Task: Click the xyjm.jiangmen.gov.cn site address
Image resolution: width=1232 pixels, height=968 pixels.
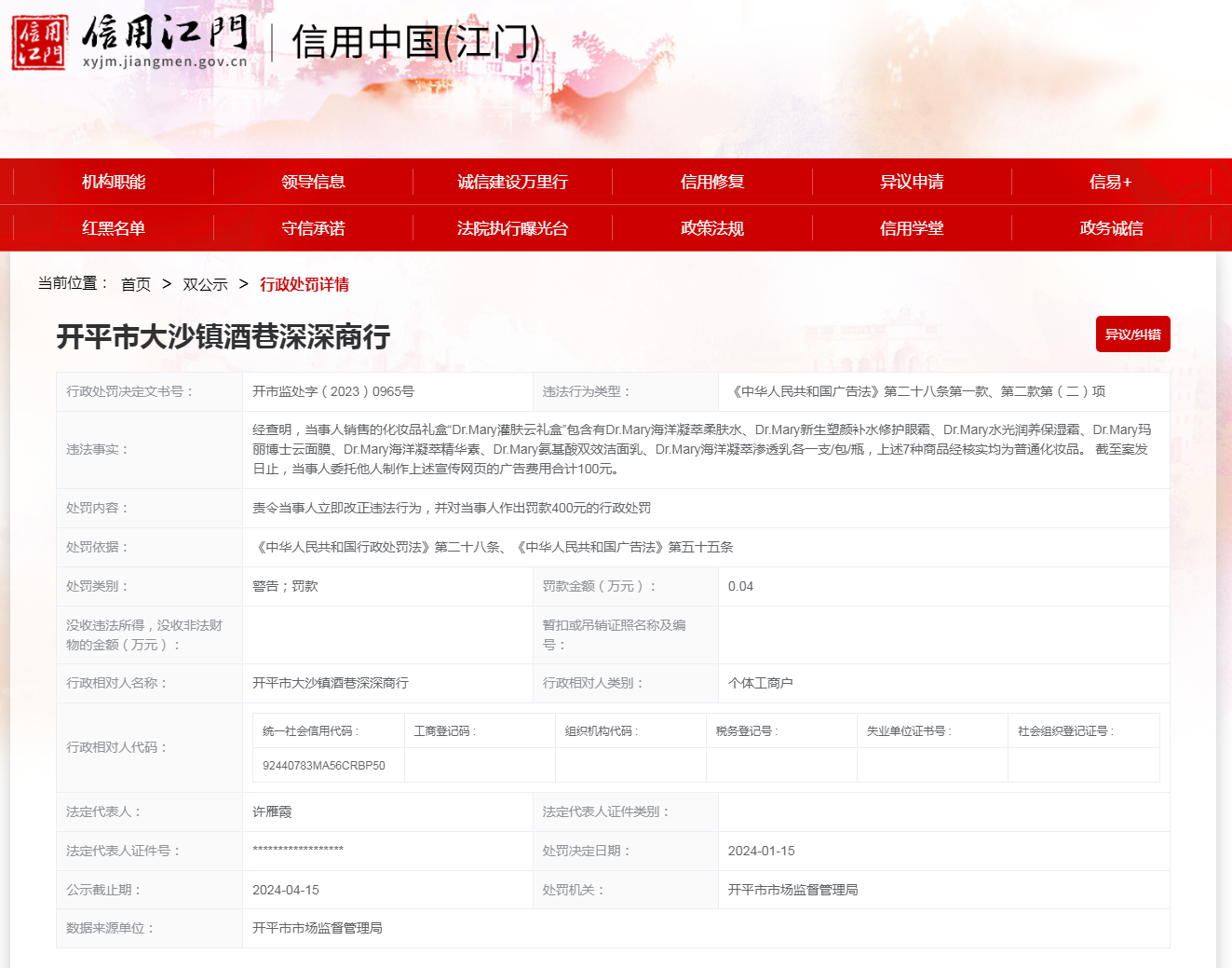Action: [165, 61]
